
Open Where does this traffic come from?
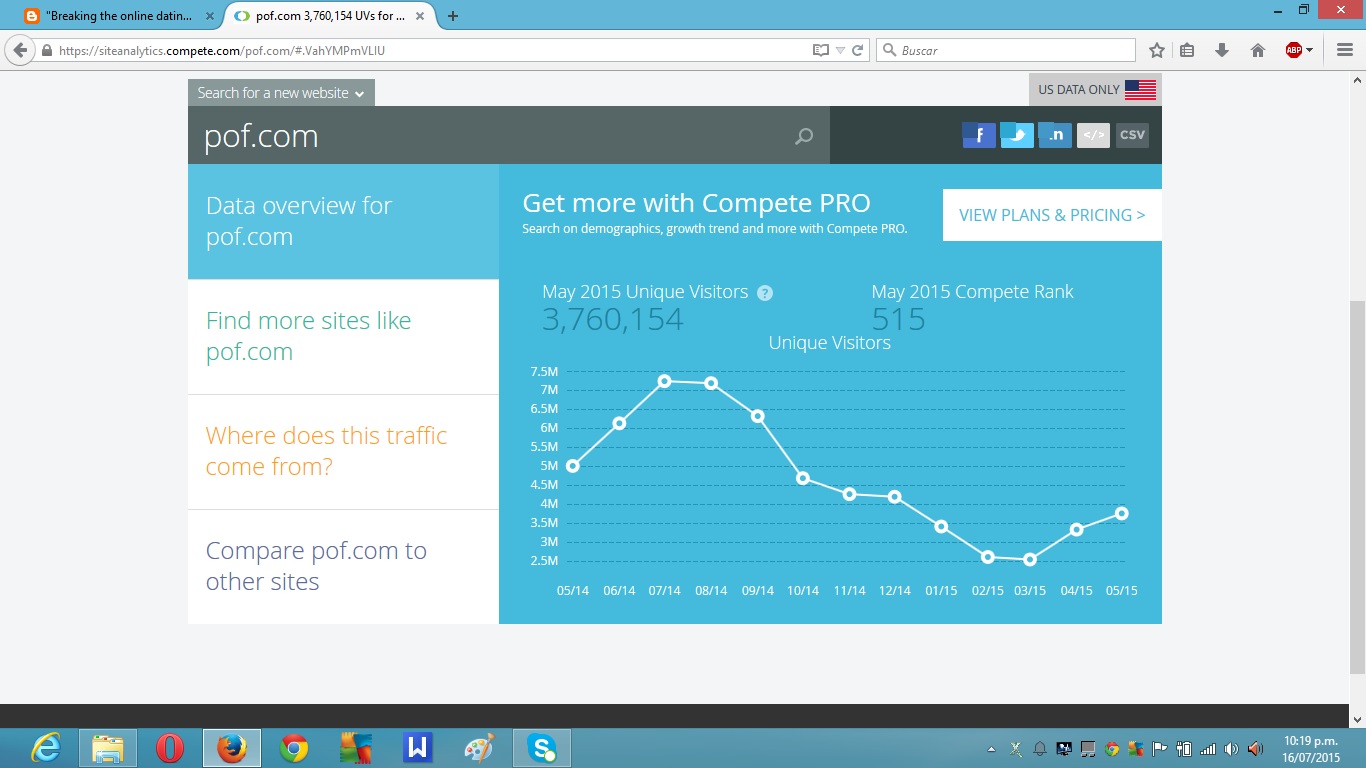[x=343, y=452]
